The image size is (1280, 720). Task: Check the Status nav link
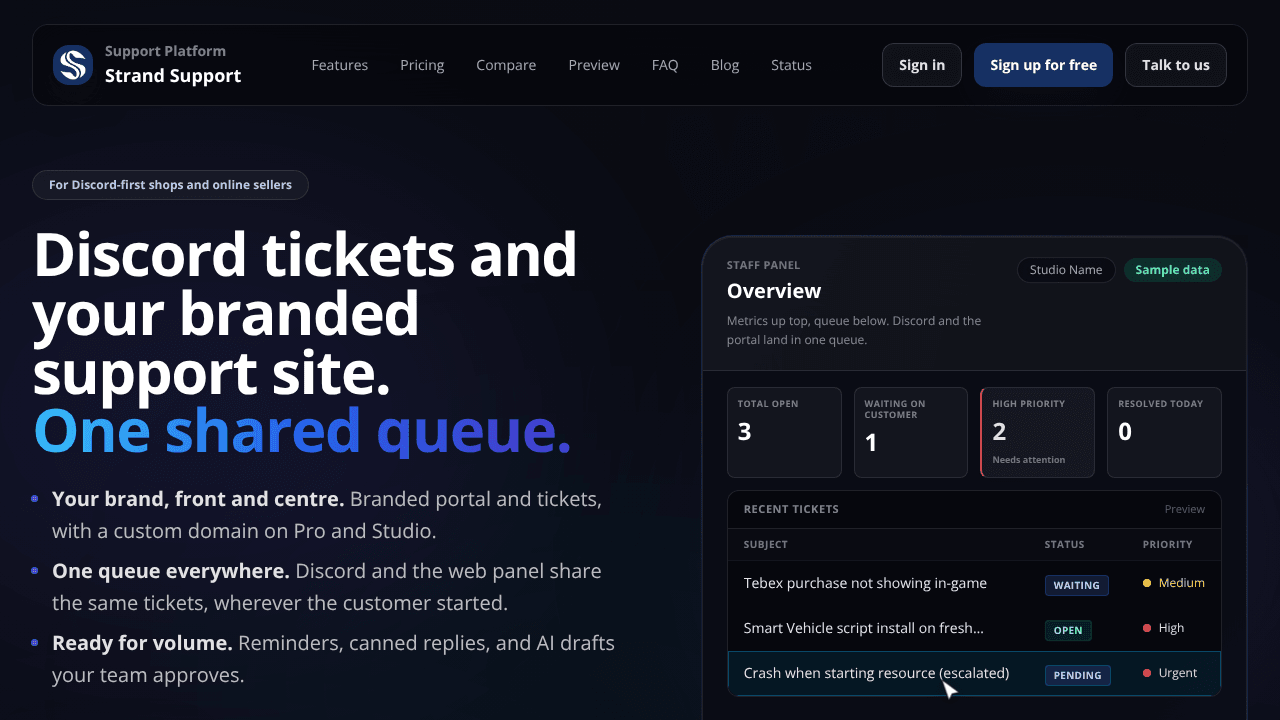(791, 65)
